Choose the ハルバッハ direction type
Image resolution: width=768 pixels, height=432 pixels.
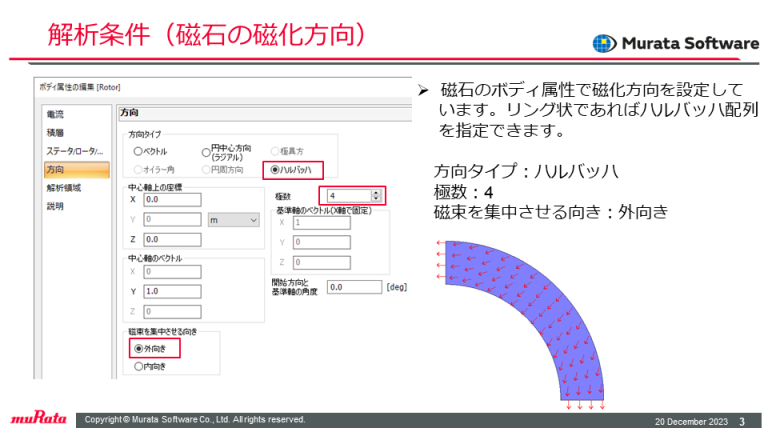pyautogui.click(x=275, y=168)
